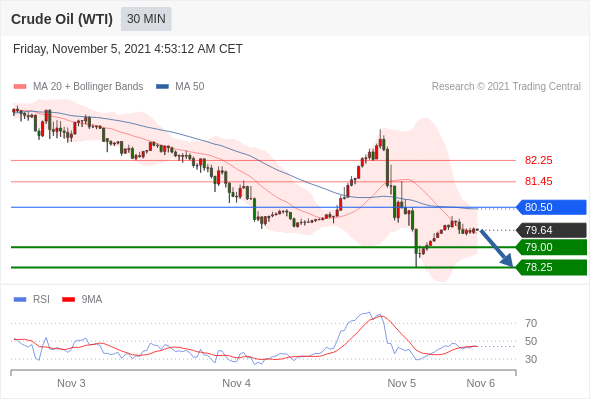Click the blue downward trend arrow
Screen dimensions: 590x400
(x=496, y=248)
